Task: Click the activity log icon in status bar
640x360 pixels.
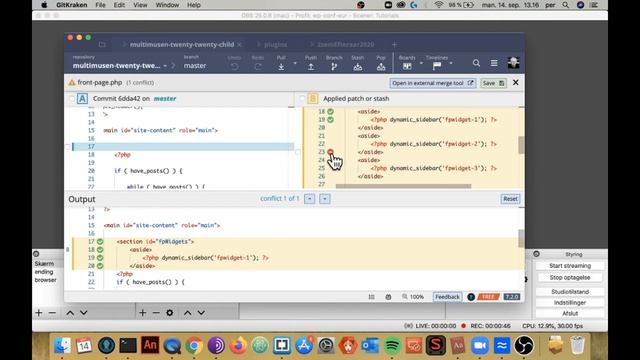Action: point(371,297)
